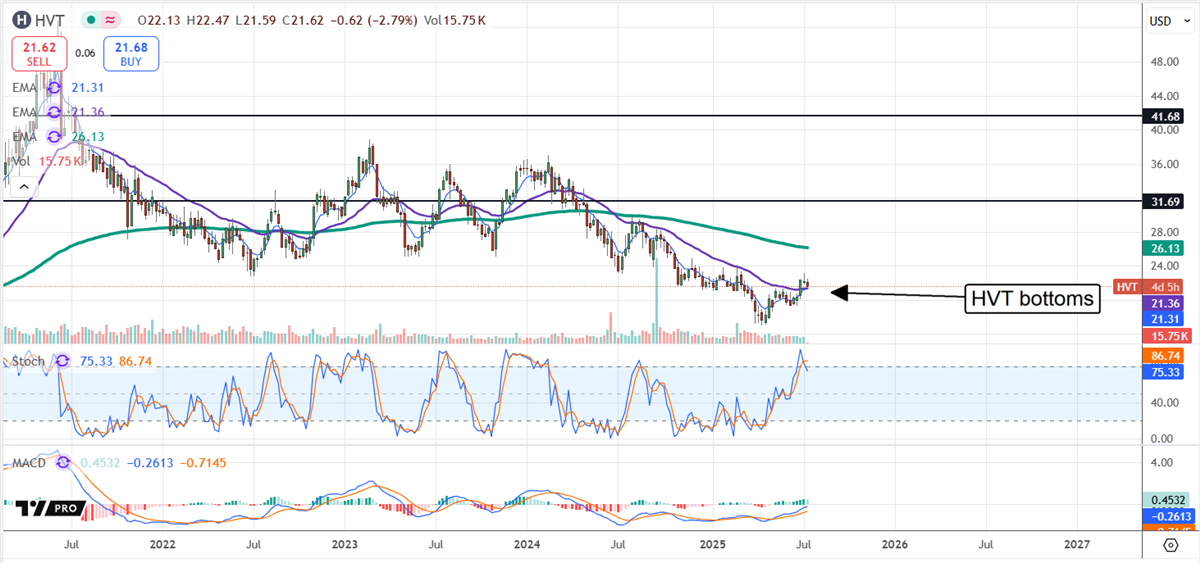Select the MACD indicator label

pyautogui.click(x=30, y=464)
